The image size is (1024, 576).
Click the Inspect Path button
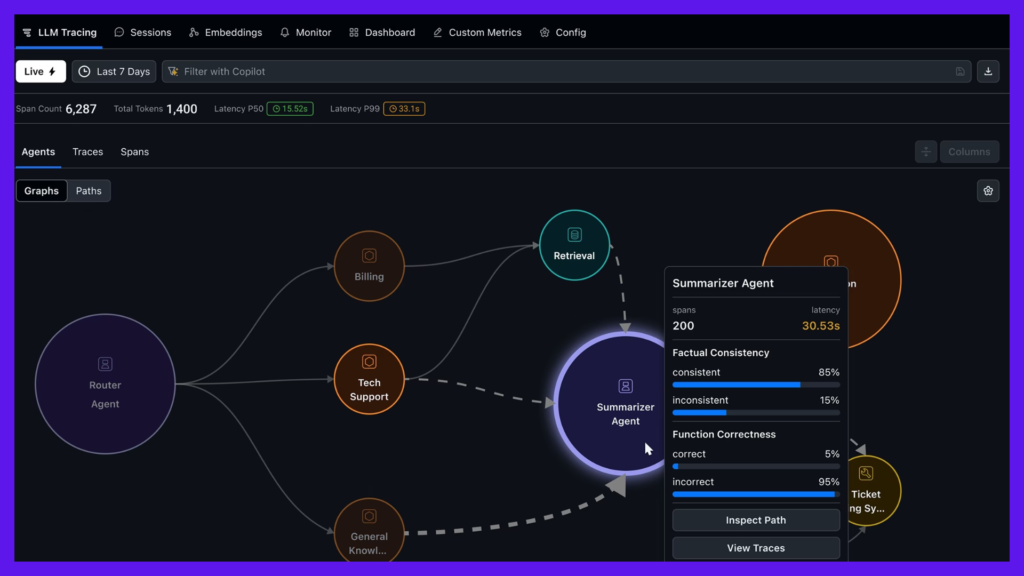coord(755,520)
